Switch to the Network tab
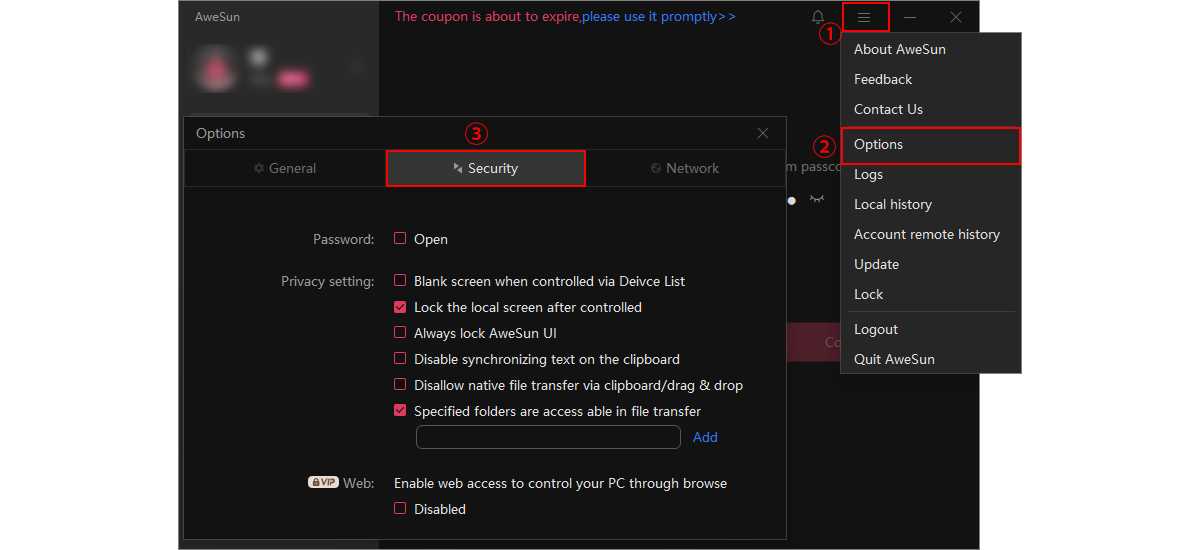 point(685,168)
